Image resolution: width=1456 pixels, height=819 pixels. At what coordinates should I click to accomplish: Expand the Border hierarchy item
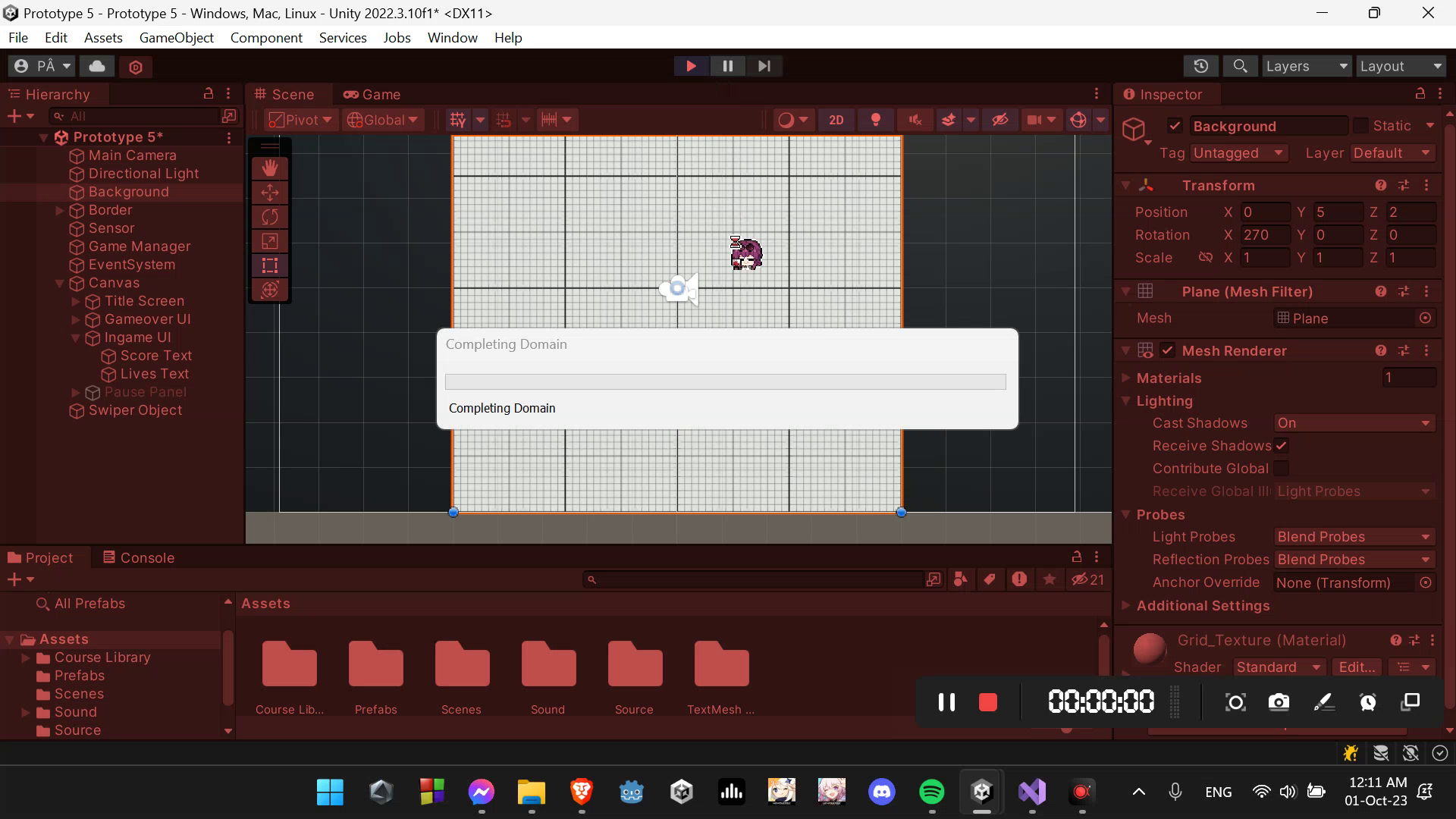tap(60, 211)
